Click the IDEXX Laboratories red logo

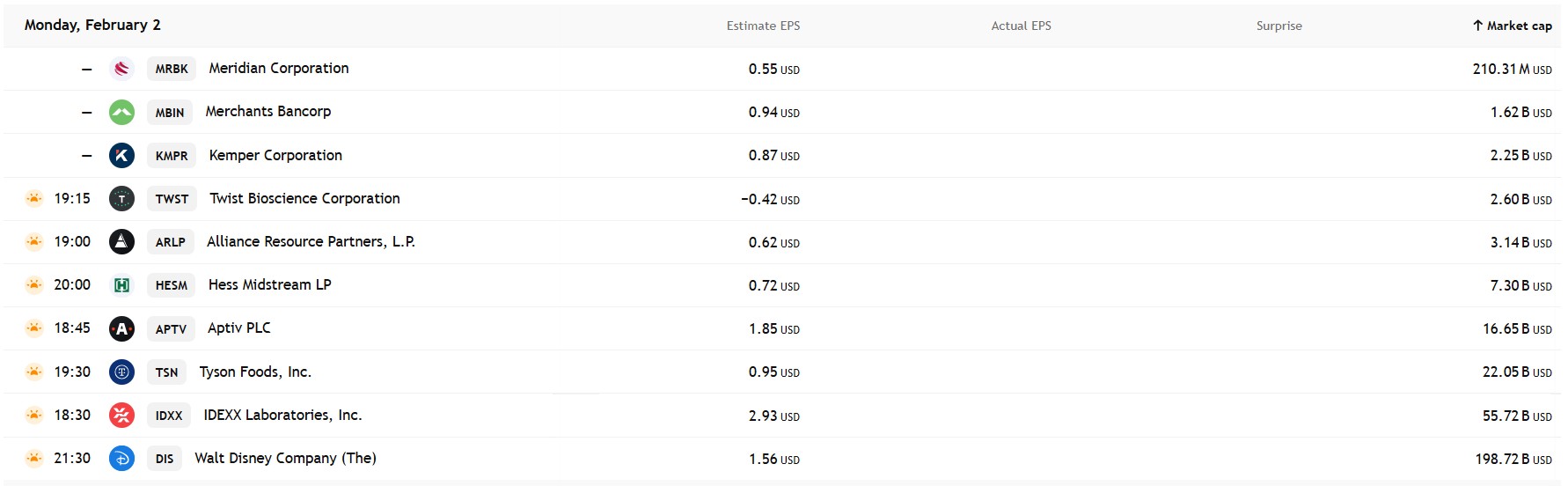tap(121, 416)
